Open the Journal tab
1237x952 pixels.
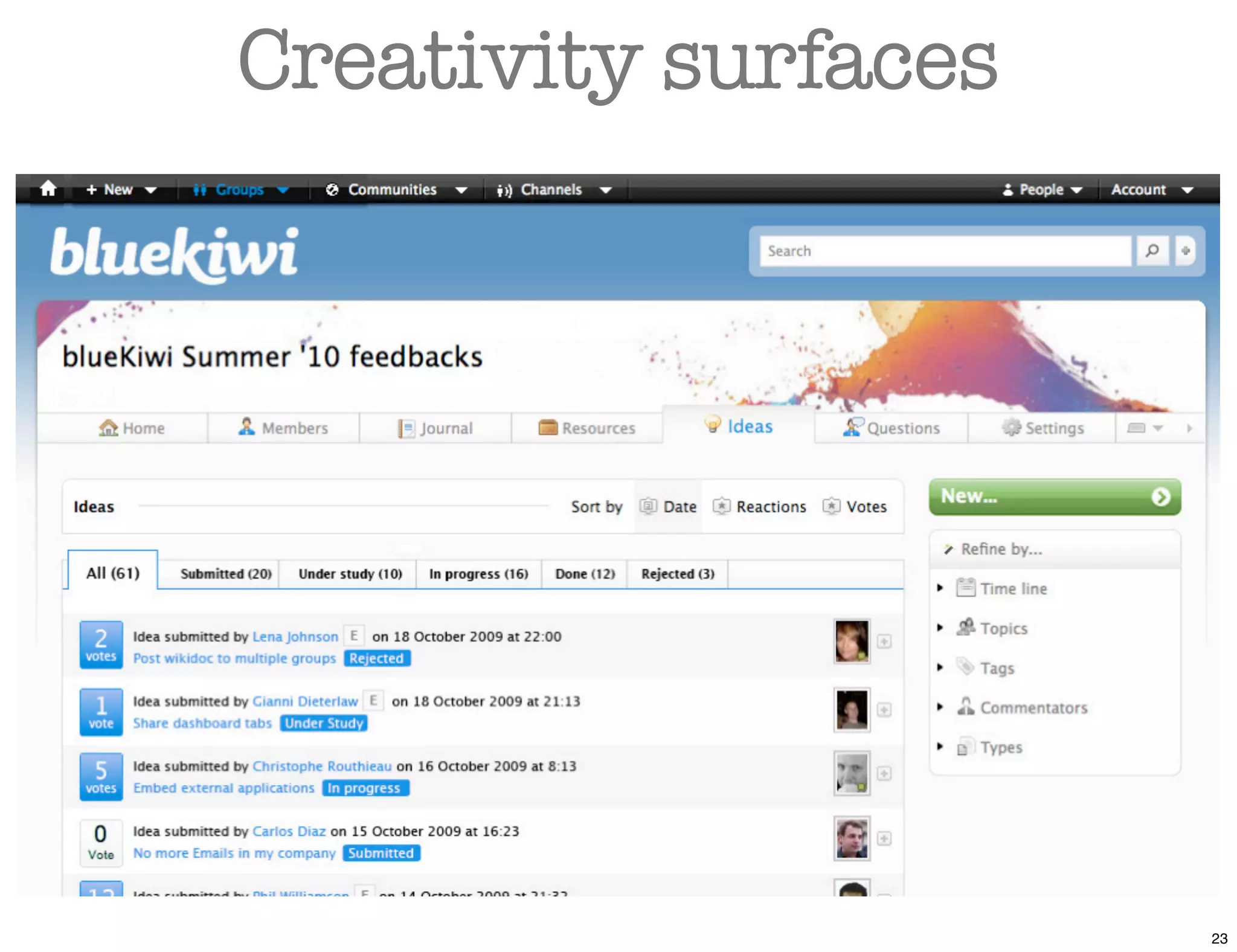coord(435,428)
